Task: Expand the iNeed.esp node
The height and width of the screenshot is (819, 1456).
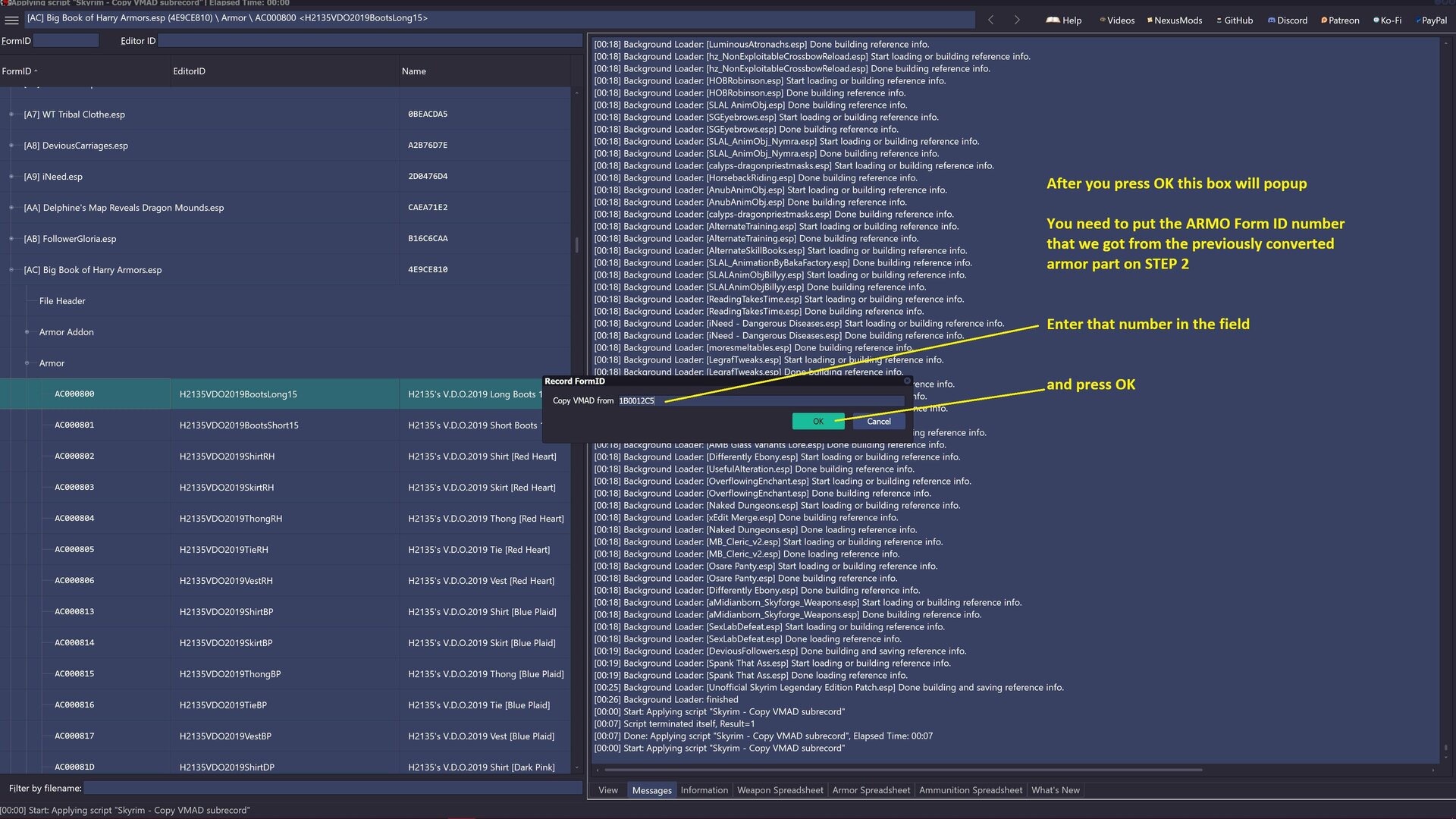Action: tap(11, 177)
